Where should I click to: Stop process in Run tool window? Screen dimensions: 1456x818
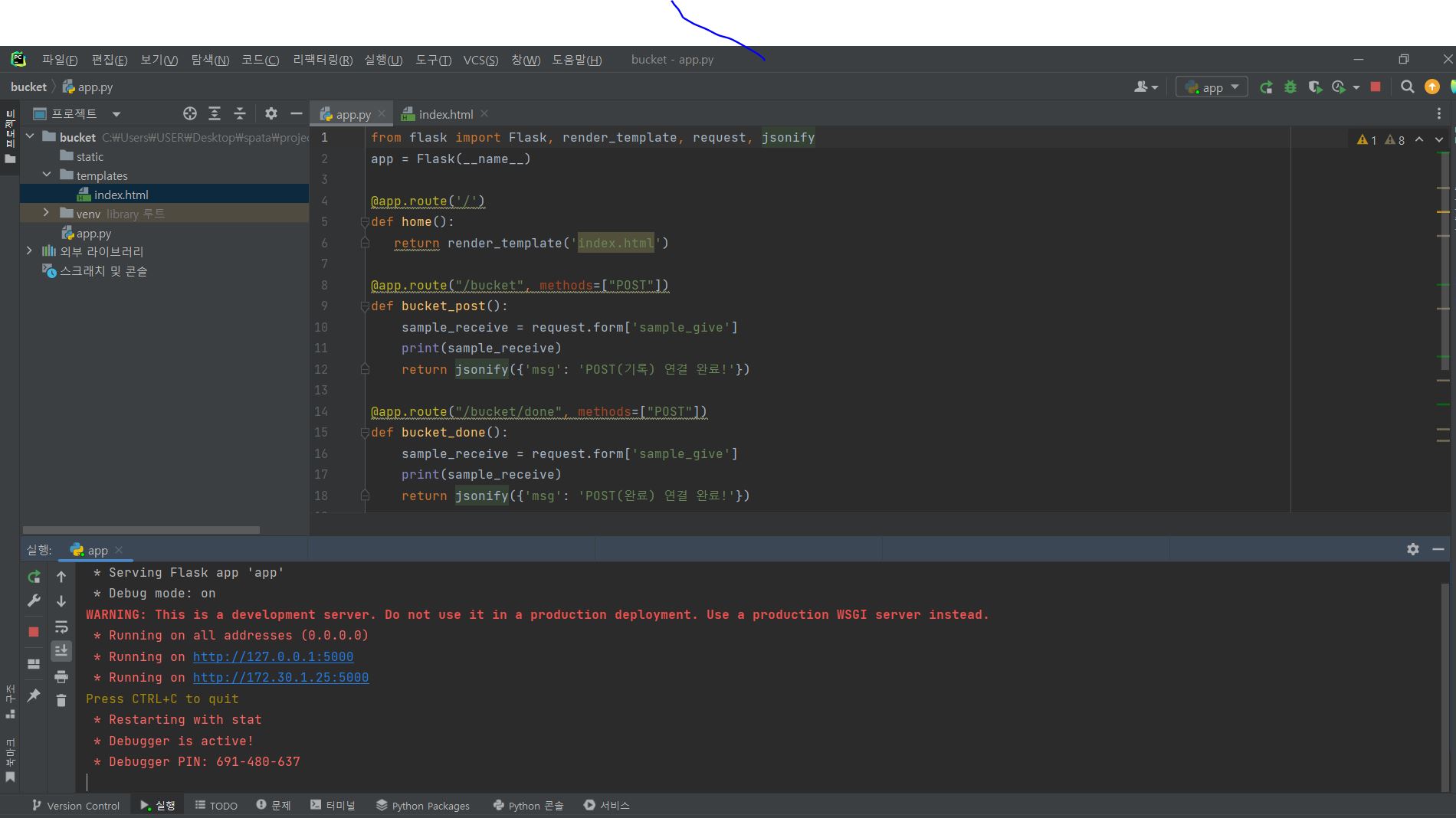coord(34,632)
